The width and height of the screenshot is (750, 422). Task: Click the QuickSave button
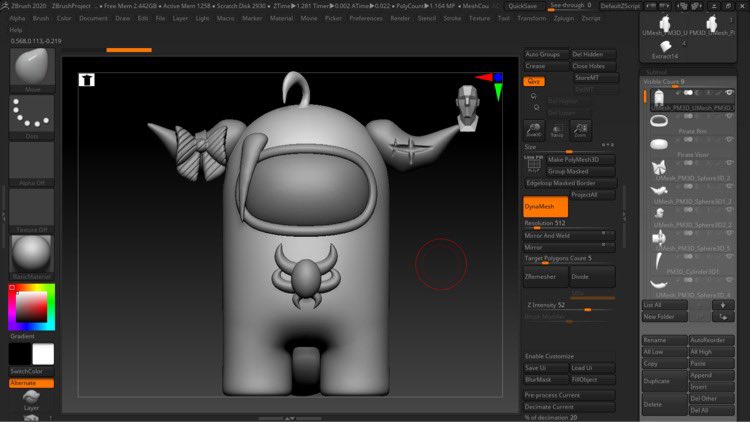[522, 6]
